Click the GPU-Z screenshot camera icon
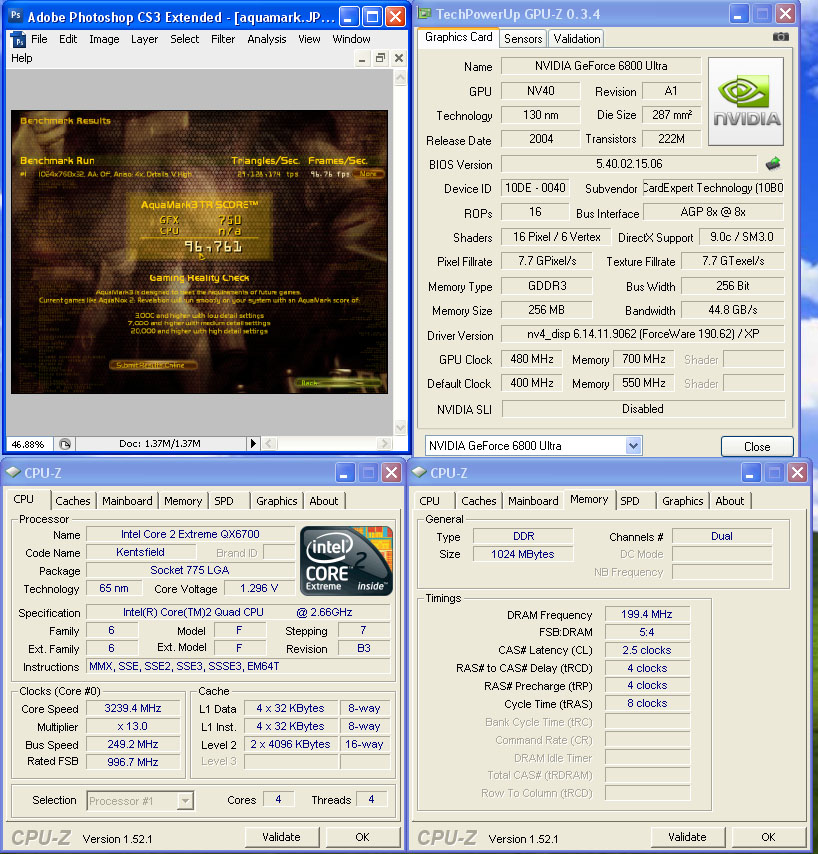 click(x=780, y=36)
